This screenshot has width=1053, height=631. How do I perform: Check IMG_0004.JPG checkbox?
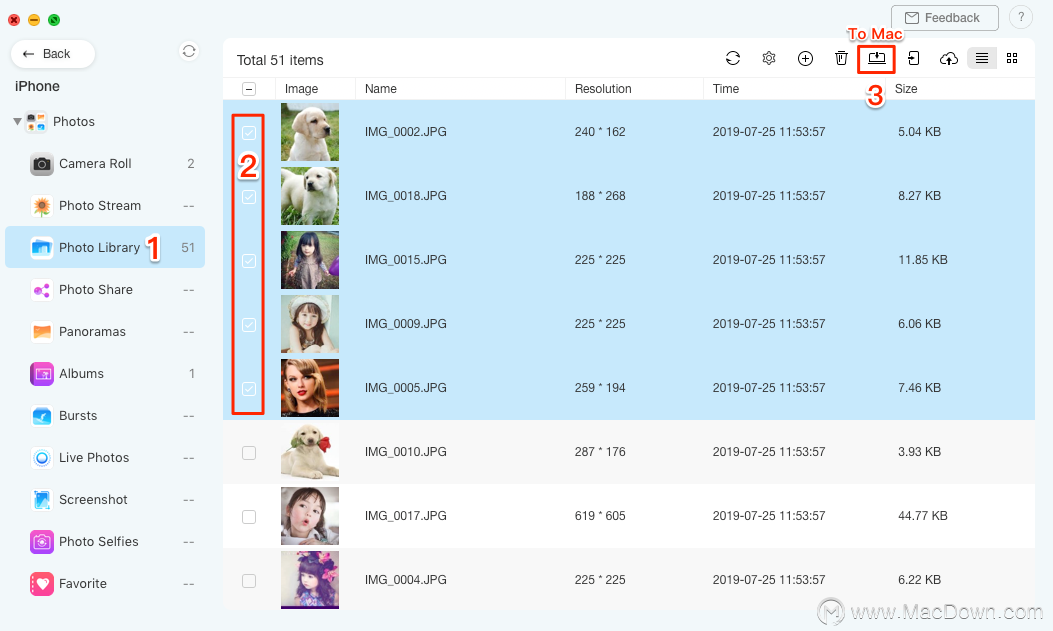tap(248, 581)
